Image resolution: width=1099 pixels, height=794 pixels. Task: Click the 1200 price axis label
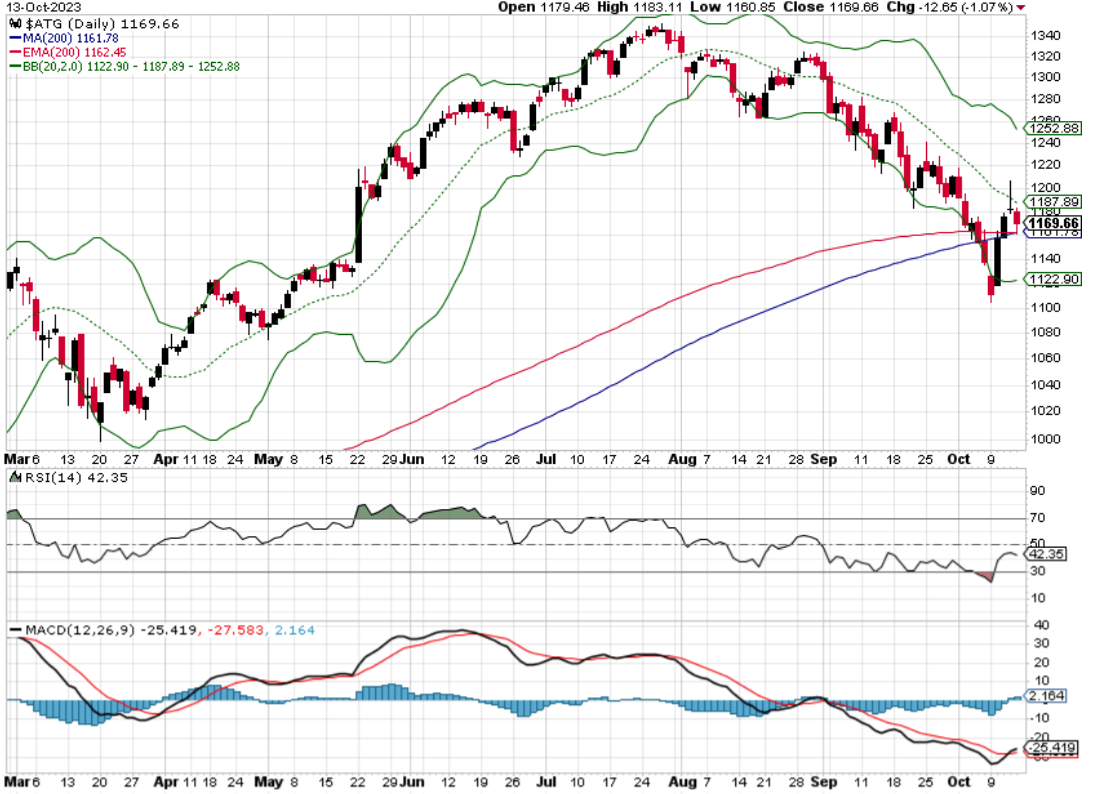pyautogui.click(x=1045, y=188)
